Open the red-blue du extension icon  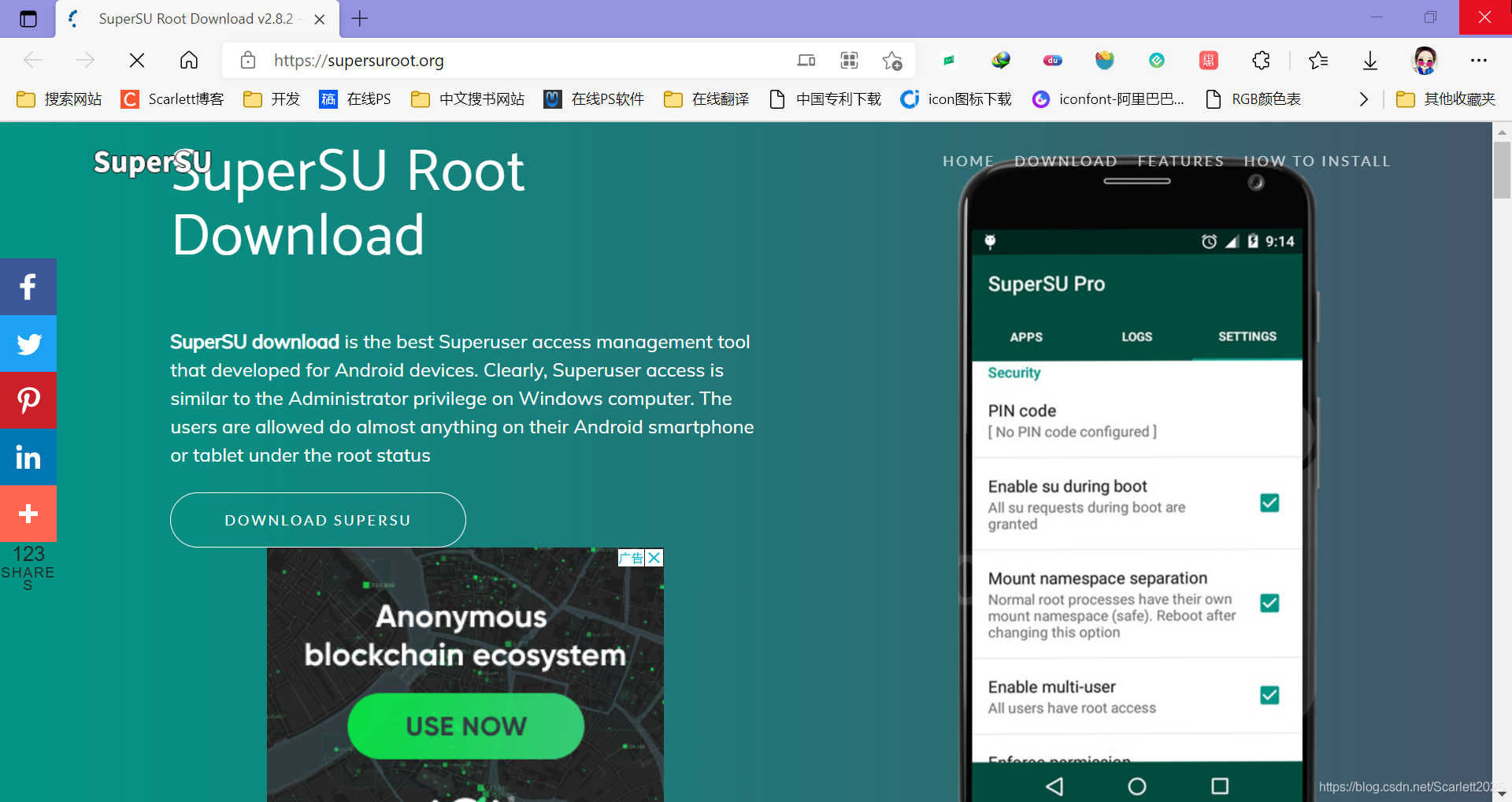click(x=1053, y=60)
